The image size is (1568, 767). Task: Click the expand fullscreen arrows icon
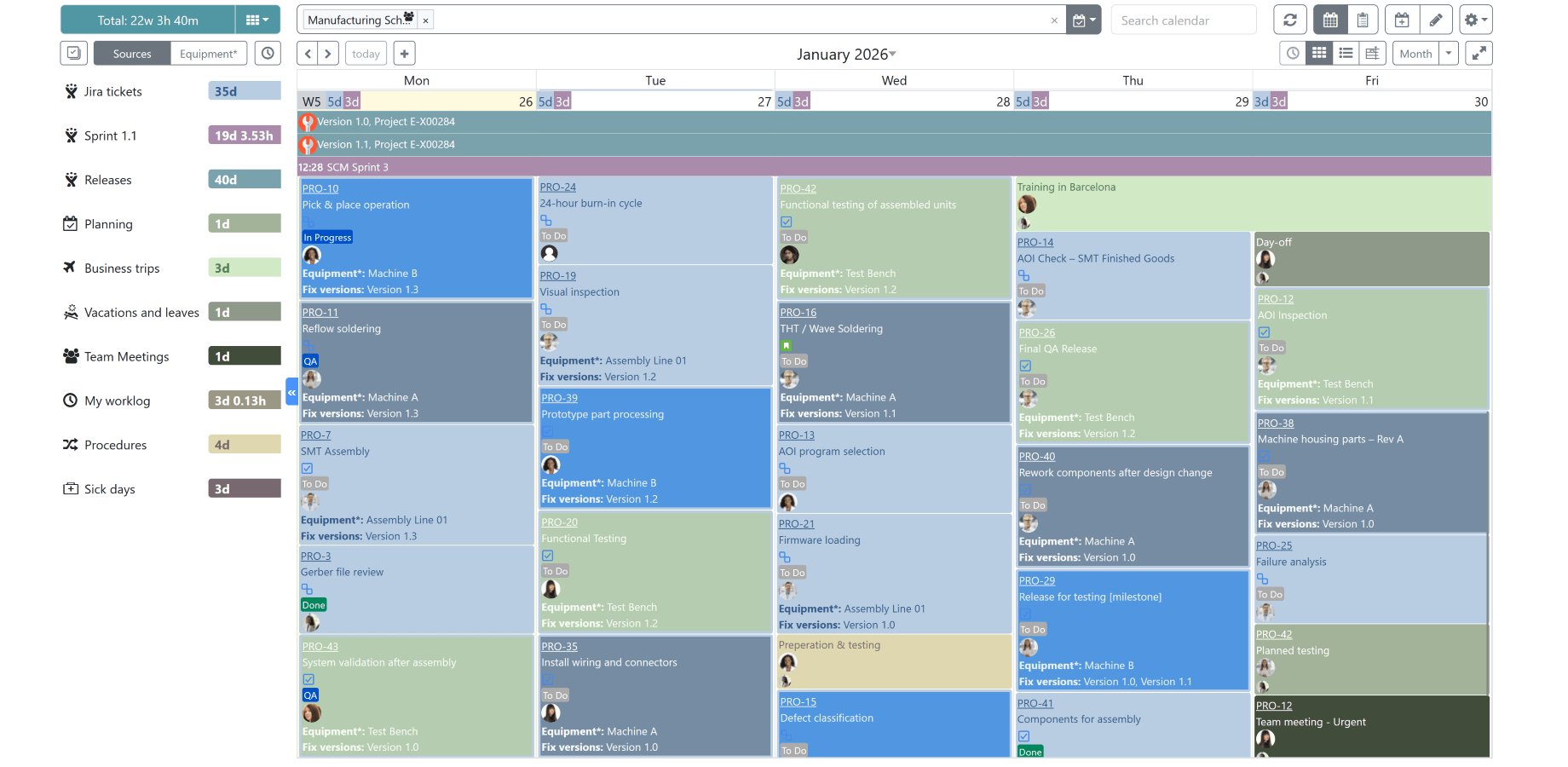click(1479, 53)
